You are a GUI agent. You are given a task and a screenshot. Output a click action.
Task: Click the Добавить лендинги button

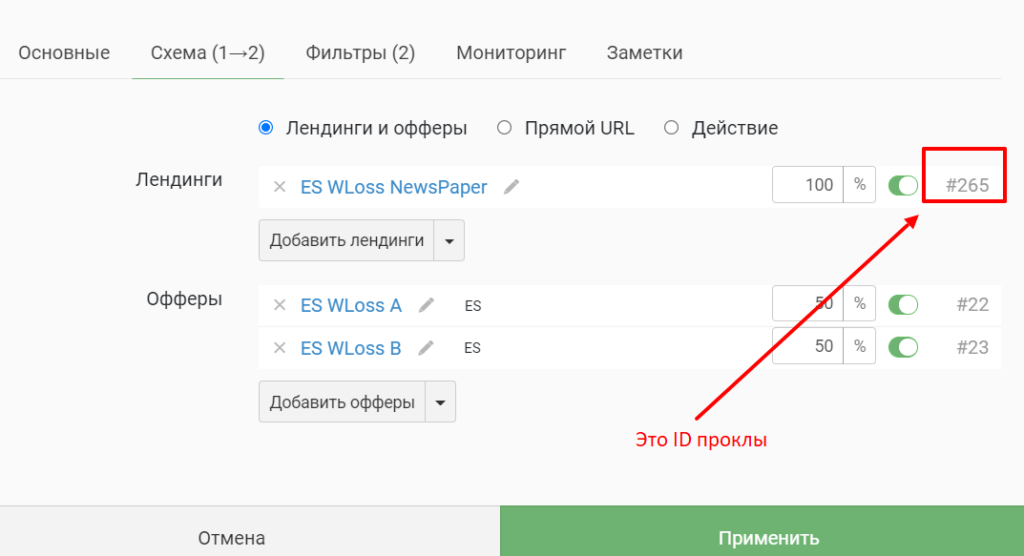point(347,240)
